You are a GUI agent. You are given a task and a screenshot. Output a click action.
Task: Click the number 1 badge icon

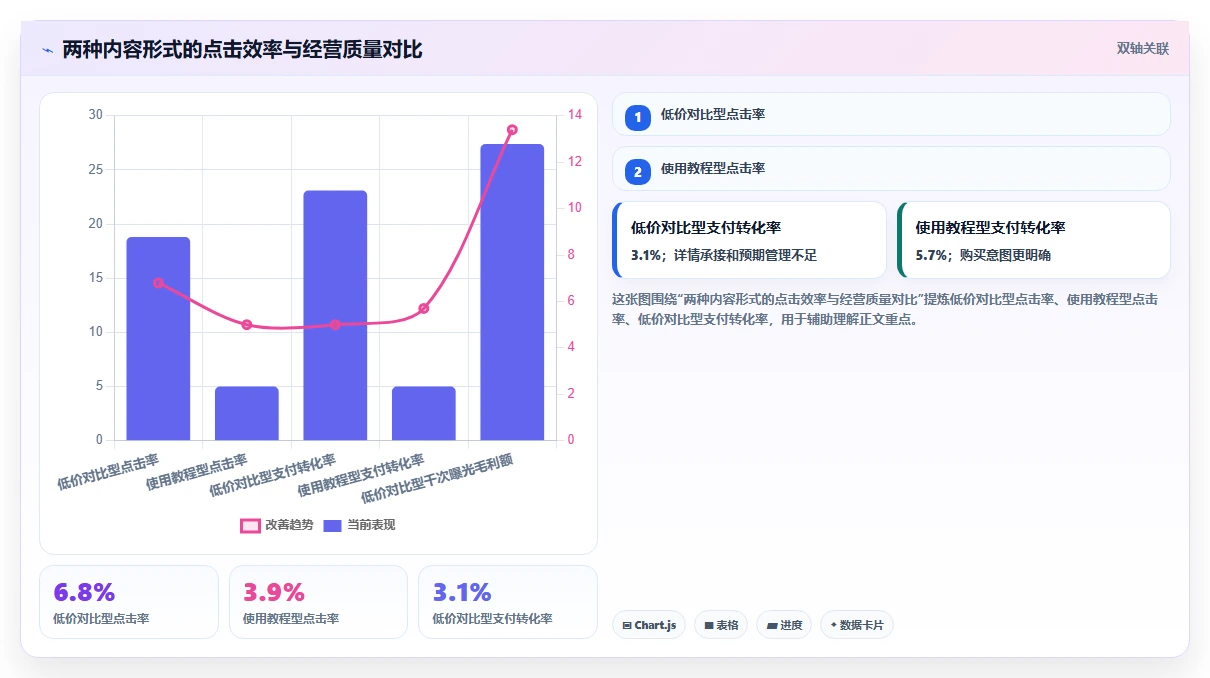coord(638,117)
